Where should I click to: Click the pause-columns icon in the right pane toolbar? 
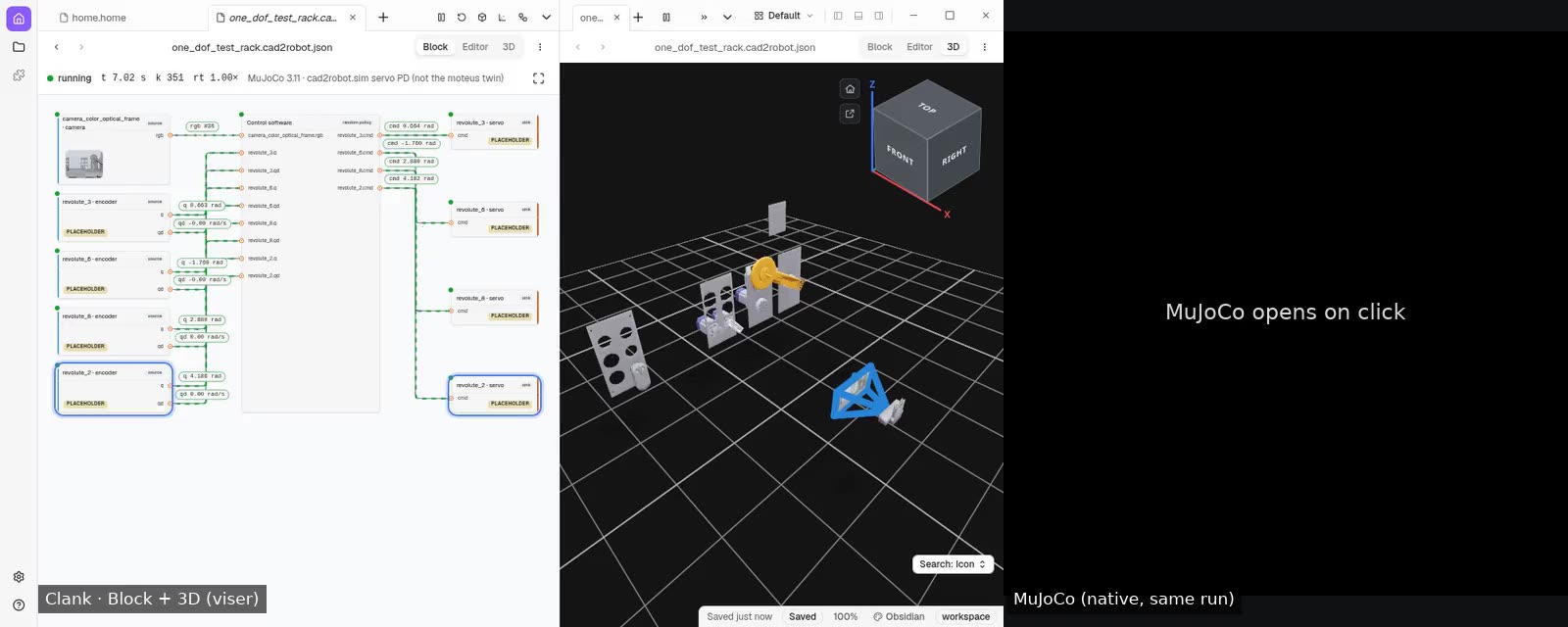coord(666,18)
